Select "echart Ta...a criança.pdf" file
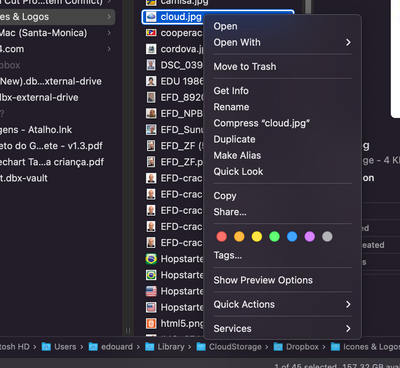 click(52, 162)
